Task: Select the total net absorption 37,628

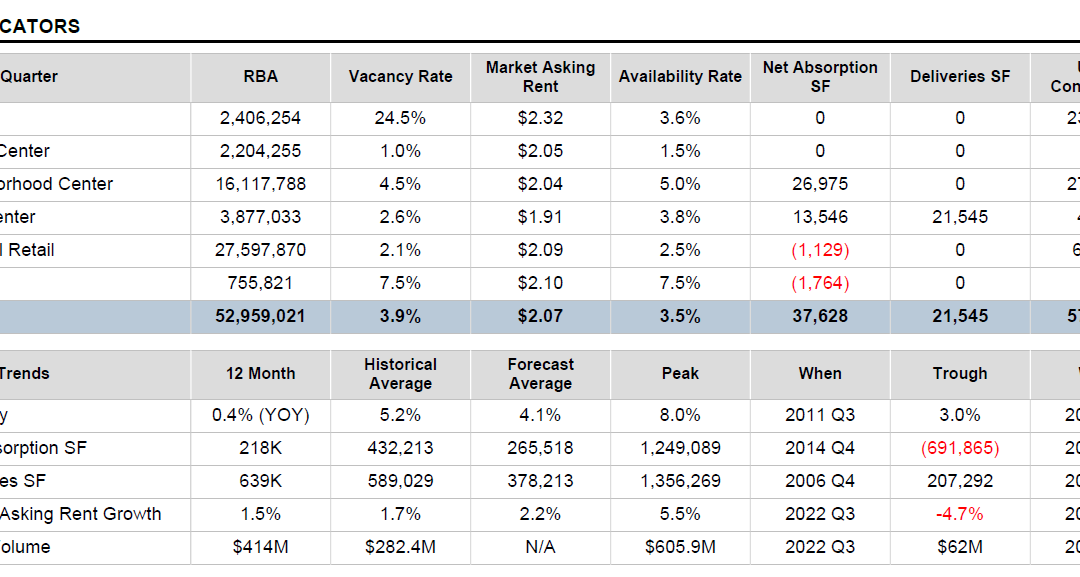Action: 820,316
